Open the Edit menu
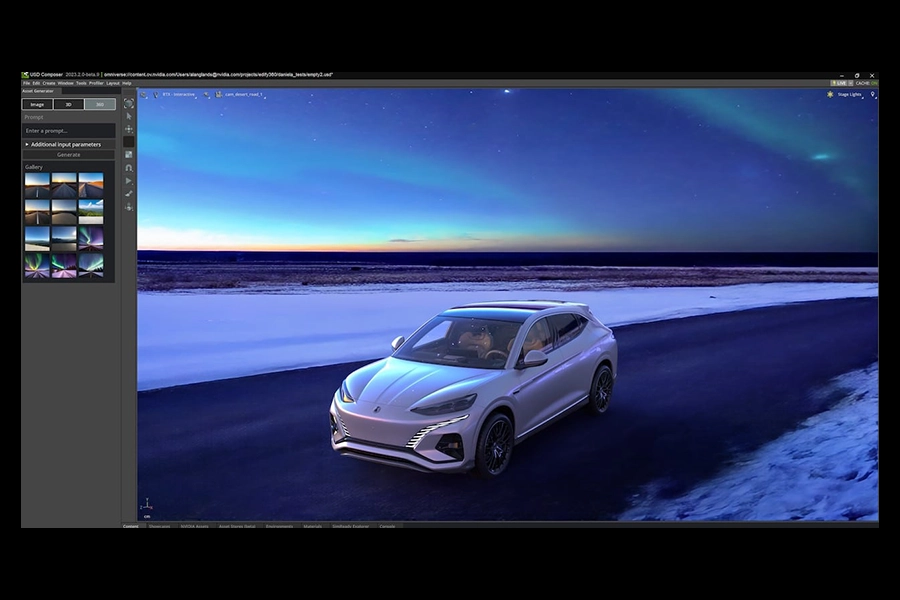900x600 pixels. pyautogui.click(x=36, y=83)
